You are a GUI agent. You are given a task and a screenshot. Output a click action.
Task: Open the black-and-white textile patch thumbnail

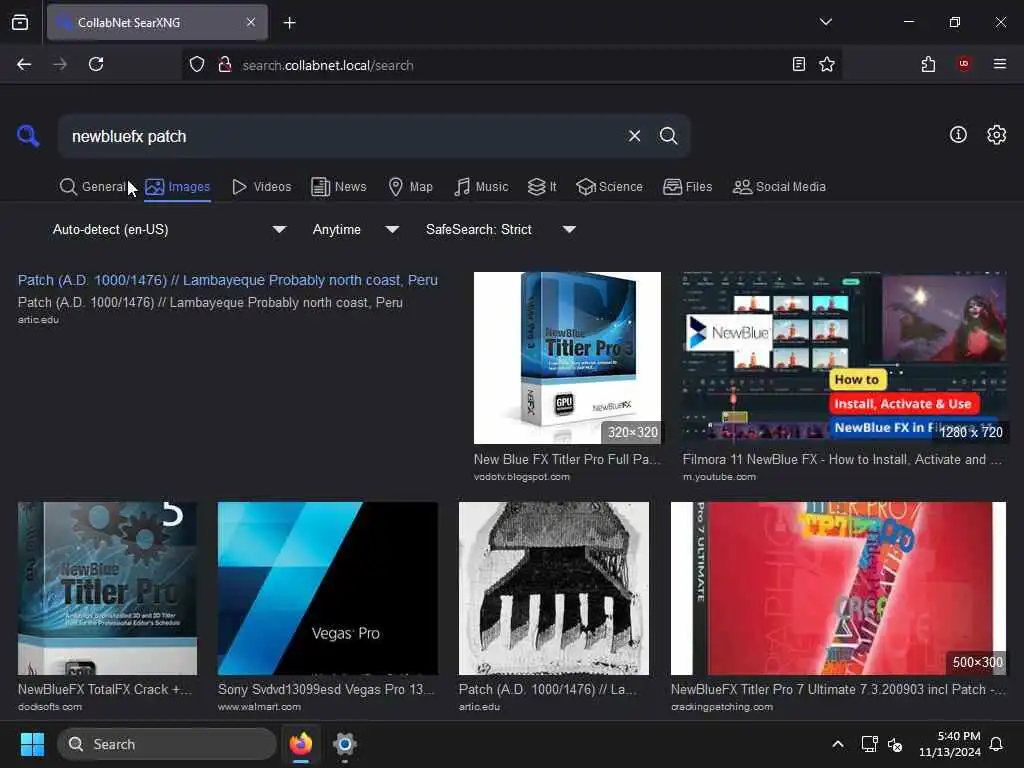click(554, 588)
